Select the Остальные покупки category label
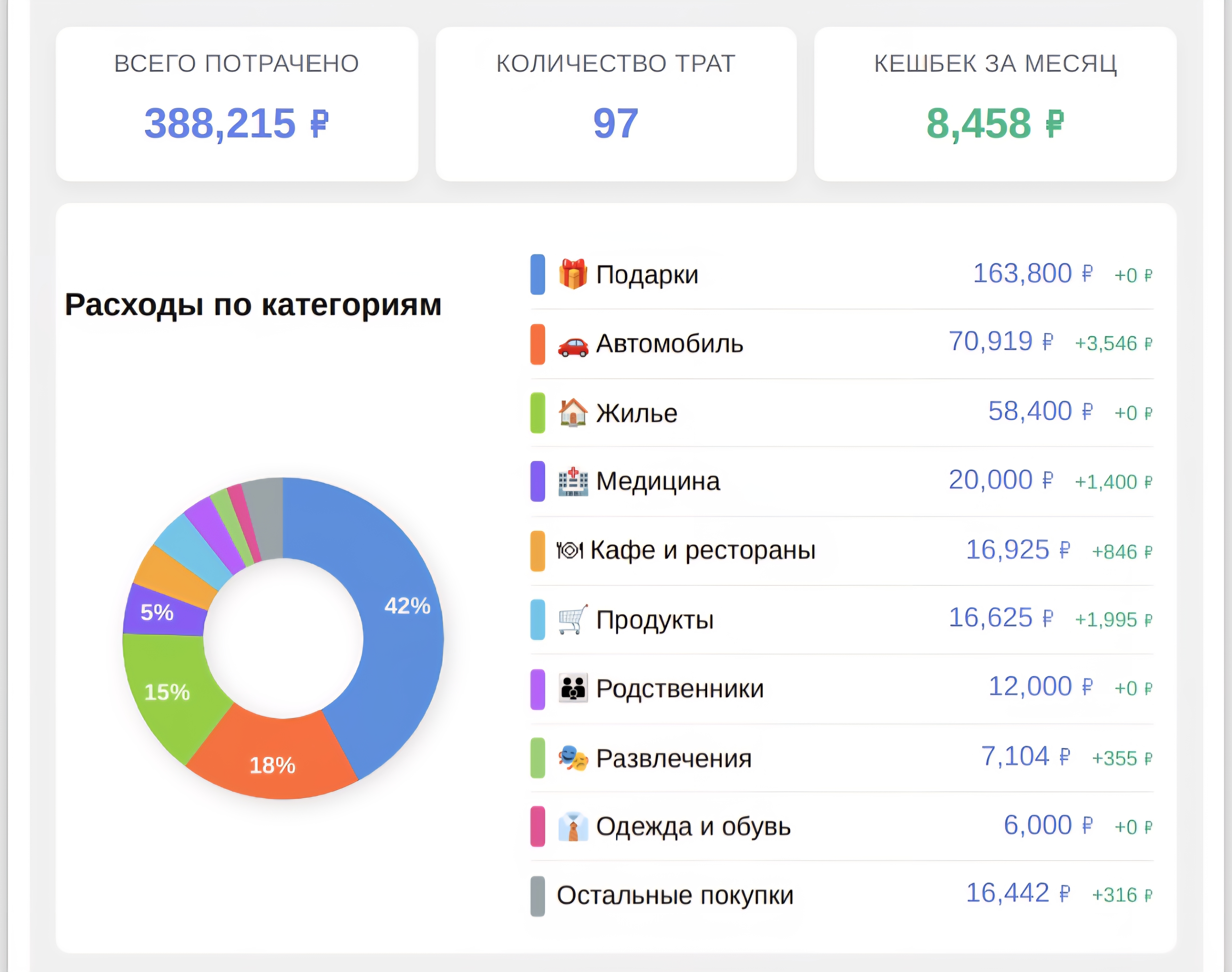The width and height of the screenshot is (1232, 972). pos(675,896)
